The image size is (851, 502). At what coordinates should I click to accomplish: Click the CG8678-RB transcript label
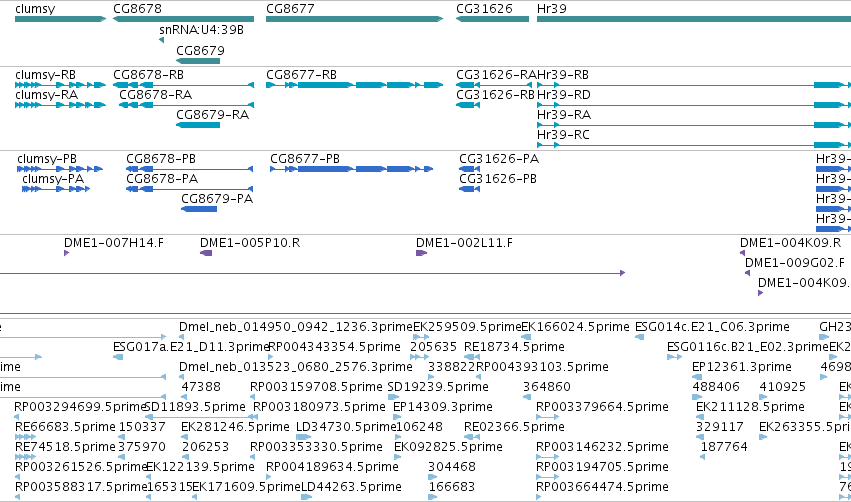click(148, 75)
